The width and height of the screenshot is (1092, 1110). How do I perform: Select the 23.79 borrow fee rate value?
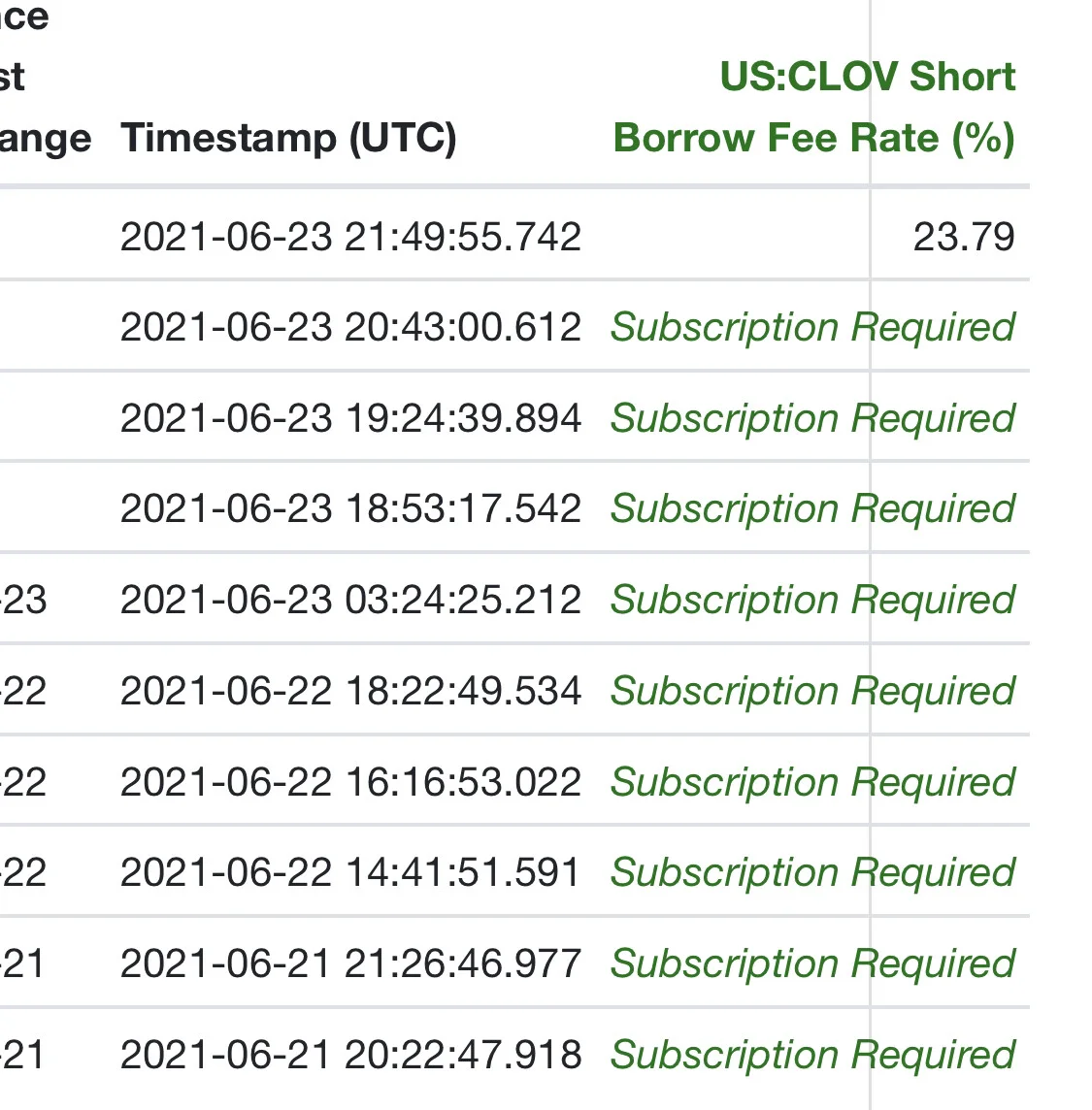(964, 237)
